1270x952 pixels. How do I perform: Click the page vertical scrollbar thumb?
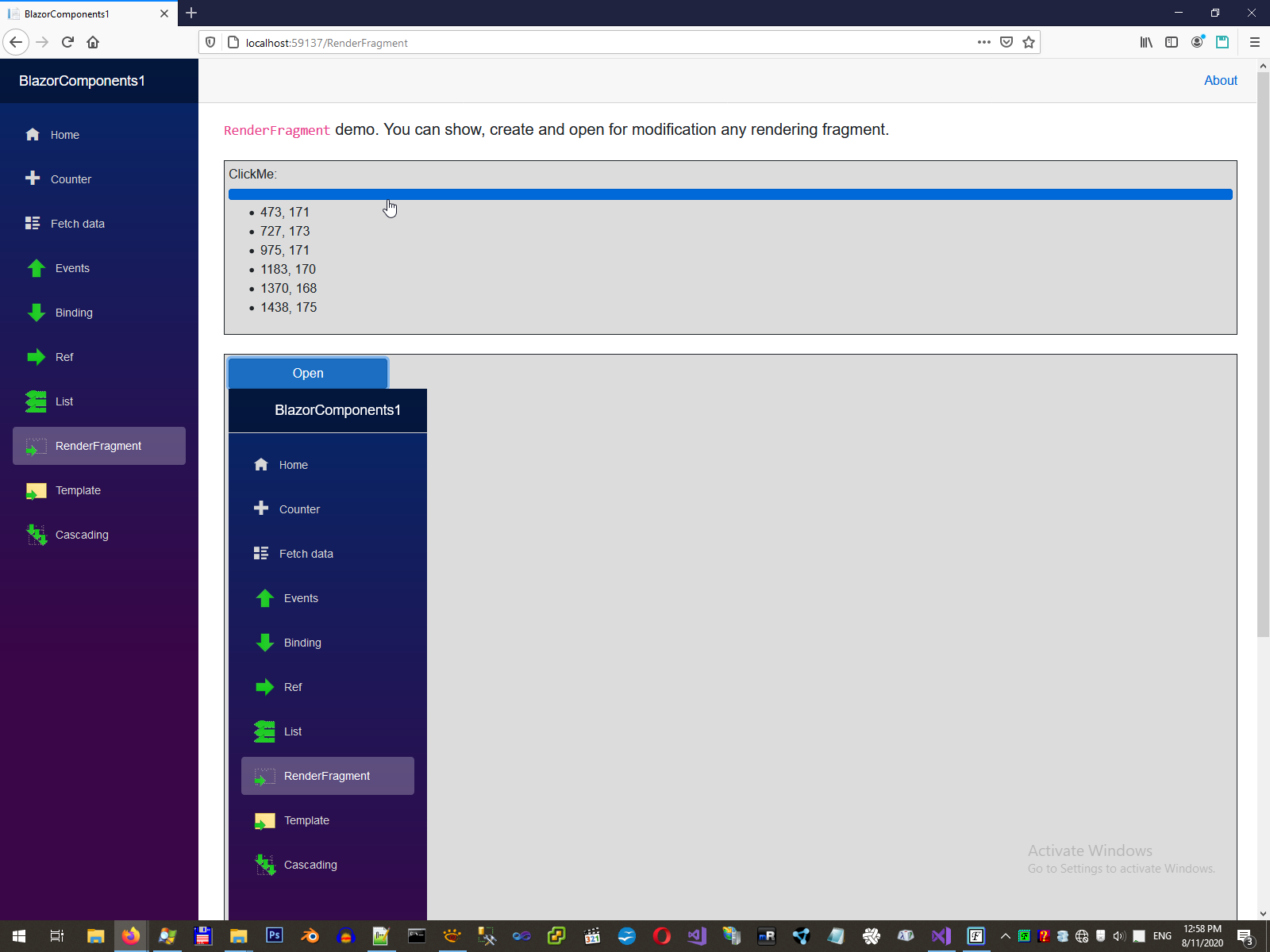(1264, 355)
